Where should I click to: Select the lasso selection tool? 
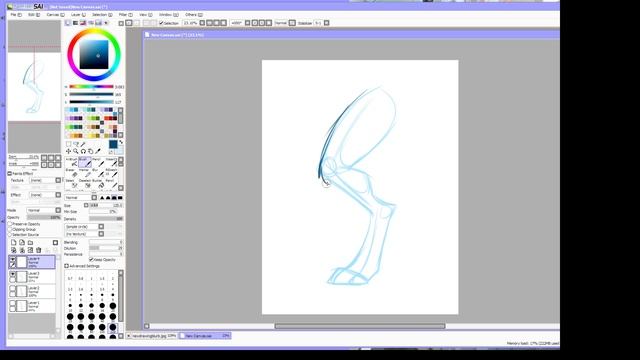point(76,144)
